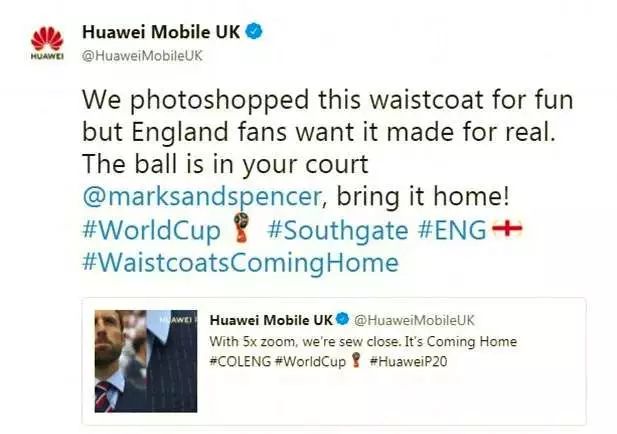Click the trophy emoji in the quoted tweet
Screen dimensions: 617x434
pos(357,360)
